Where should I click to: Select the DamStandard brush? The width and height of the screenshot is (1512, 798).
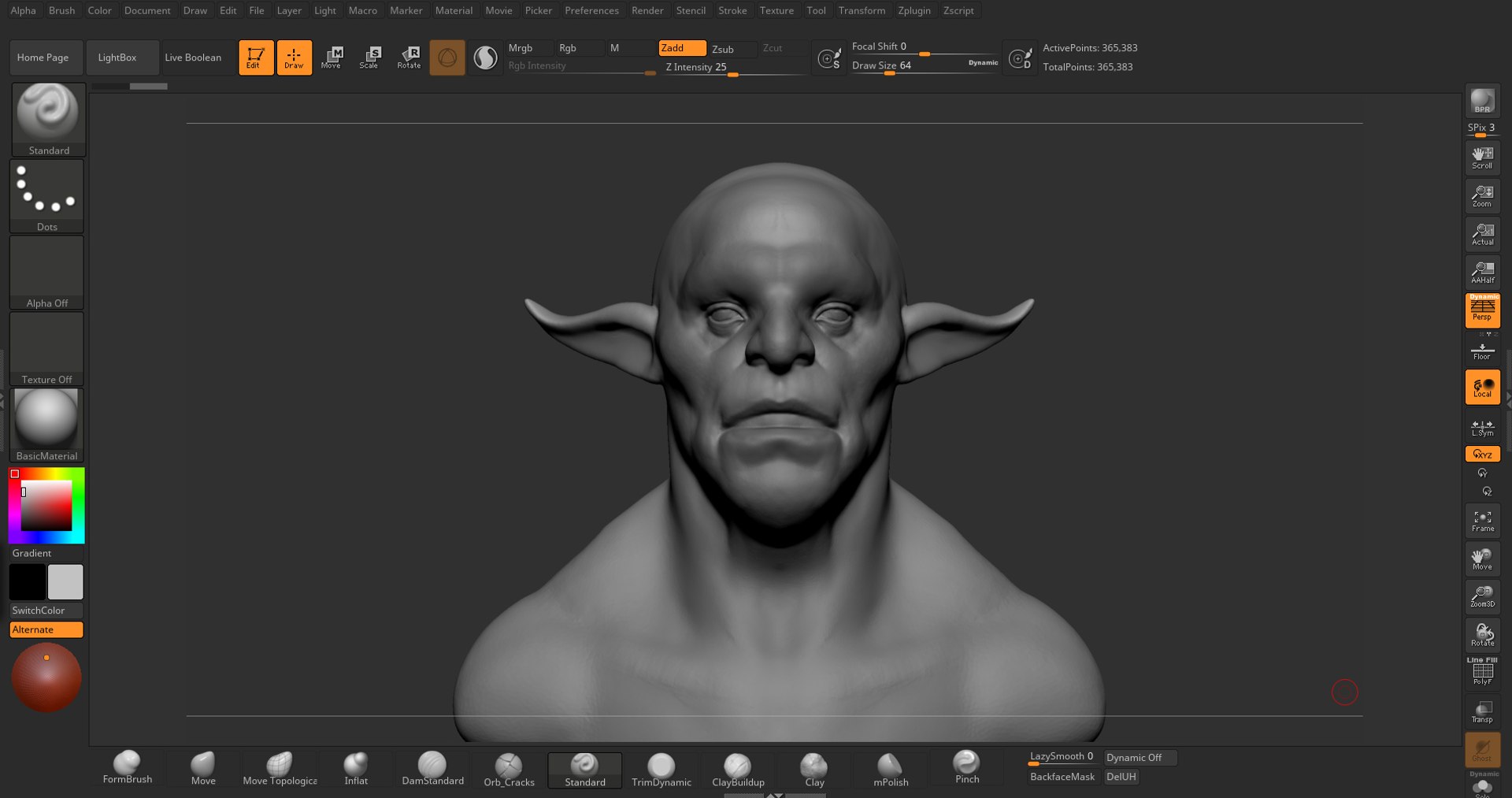pyautogui.click(x=432, y=769)
